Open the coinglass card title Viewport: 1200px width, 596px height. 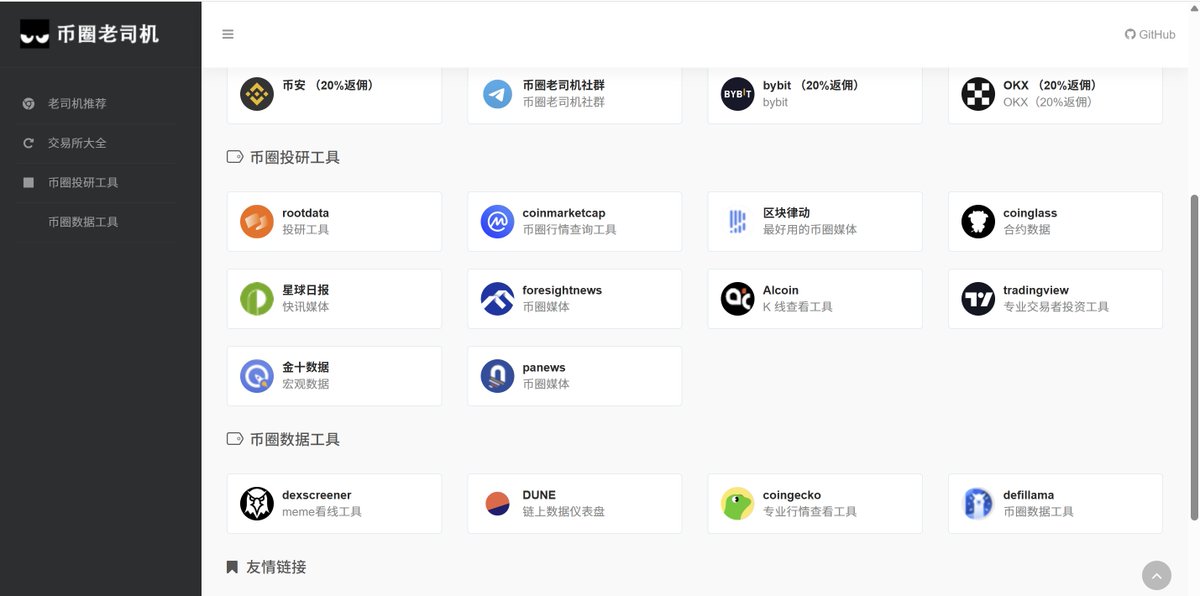[1030, 213]
